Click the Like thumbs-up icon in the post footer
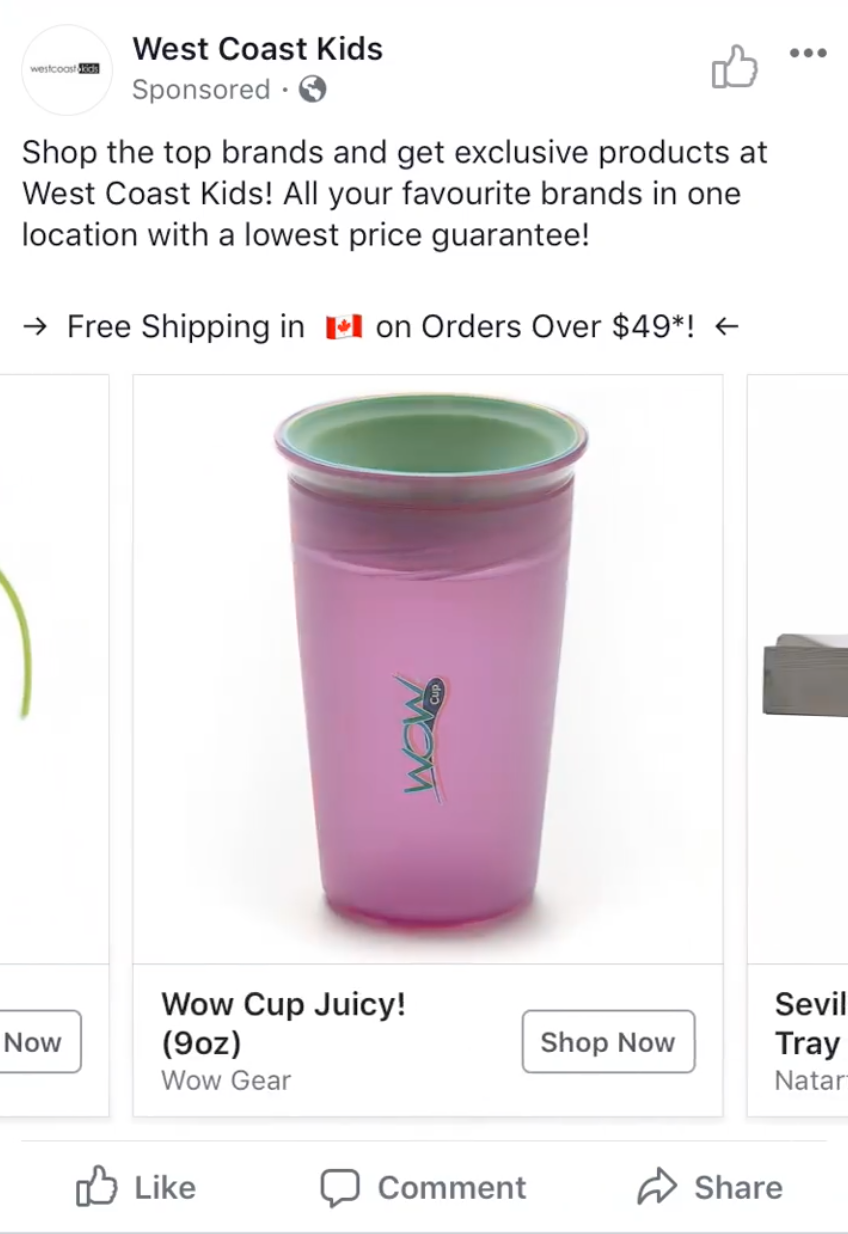The height and width of the screenshot is (1234, 848). 97,1188
